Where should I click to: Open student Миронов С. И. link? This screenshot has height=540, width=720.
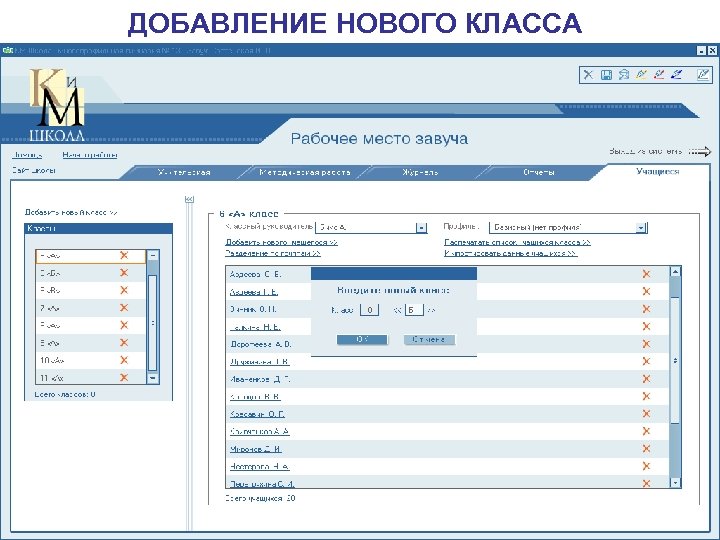click(256, 449)
